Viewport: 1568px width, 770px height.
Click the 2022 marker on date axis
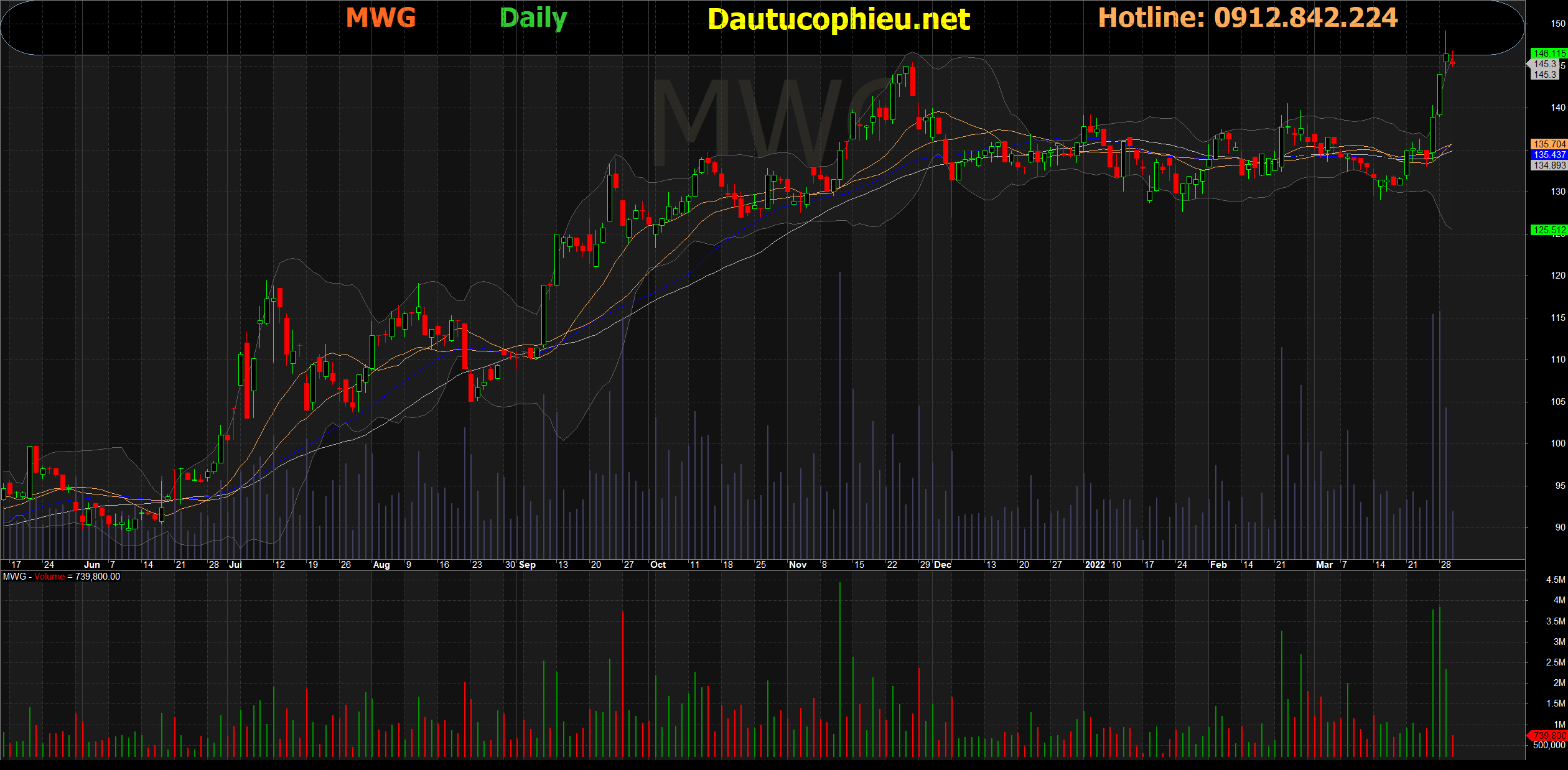pyautogui.click(x=1094, y=565)
